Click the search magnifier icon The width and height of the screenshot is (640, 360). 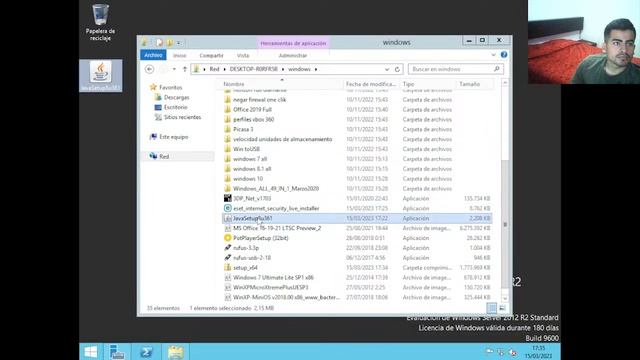[497, 69]
